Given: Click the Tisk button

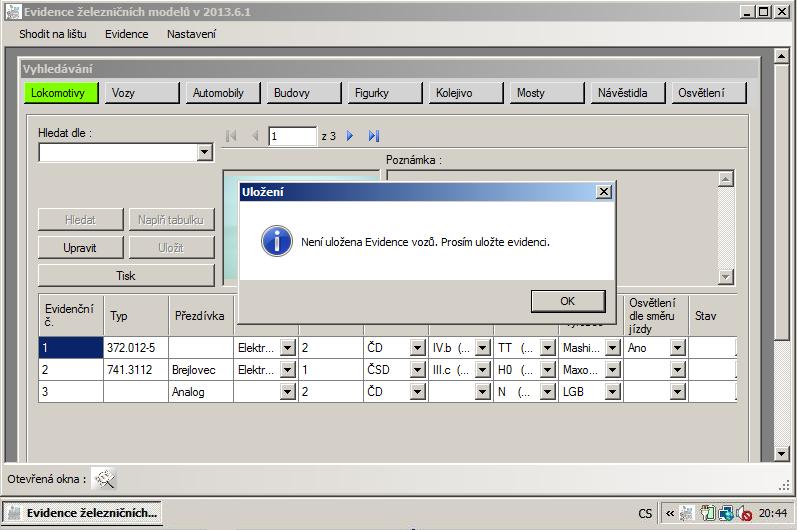Looking at the screenshot, I should tap(126, 275).
